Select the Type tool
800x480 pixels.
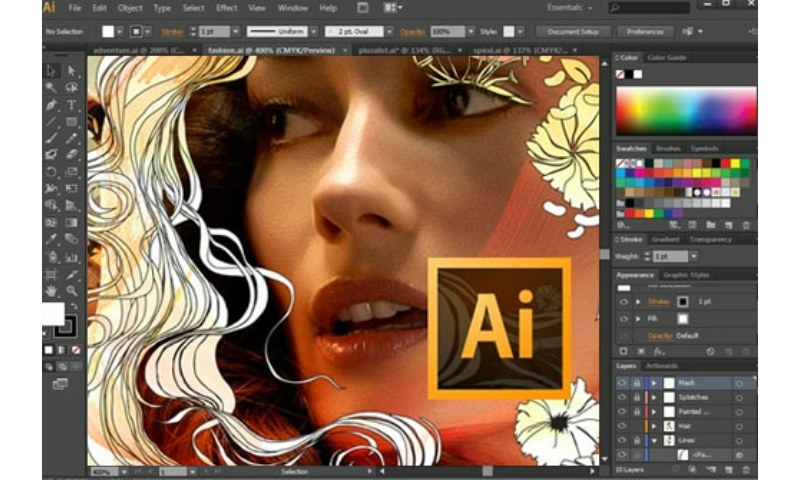71,105
